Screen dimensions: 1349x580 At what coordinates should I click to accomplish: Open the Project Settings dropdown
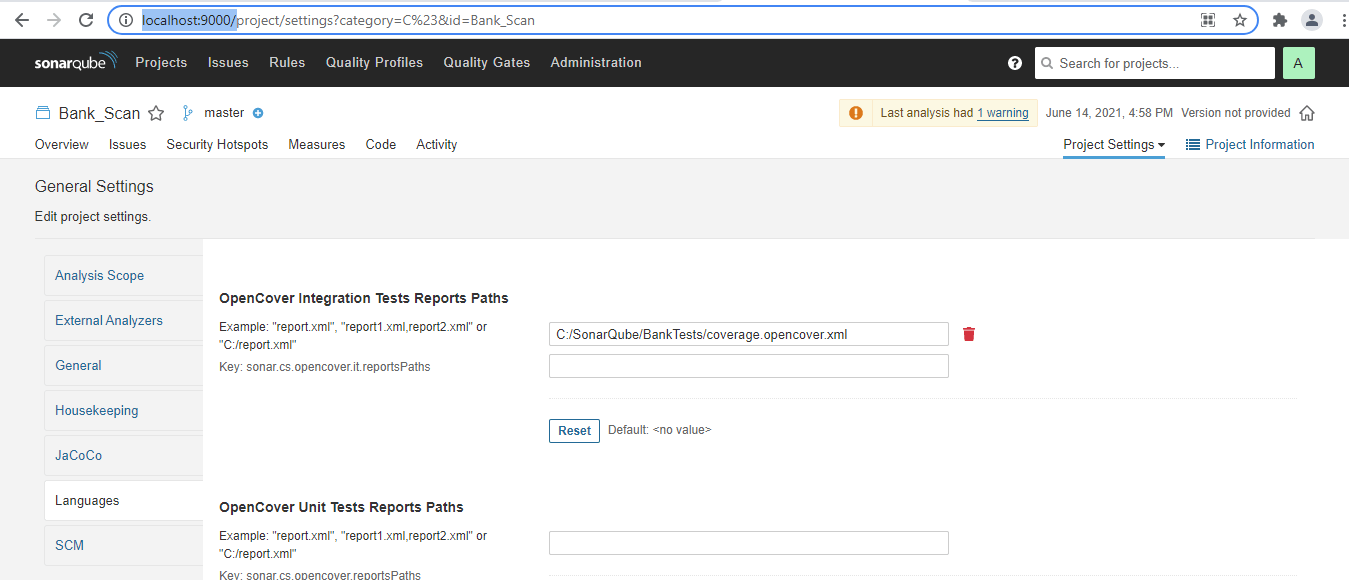tap(1113, 144)
